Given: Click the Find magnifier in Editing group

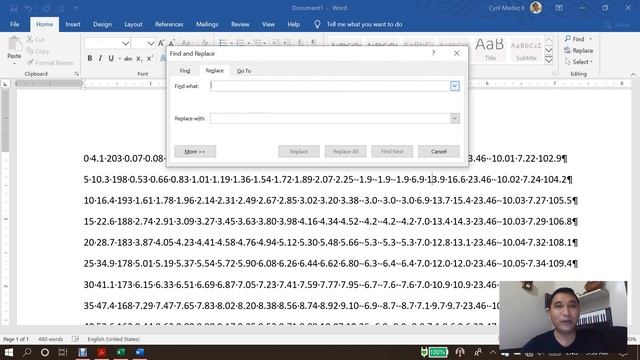Looking at the screenshot, I should coord(574,39).
